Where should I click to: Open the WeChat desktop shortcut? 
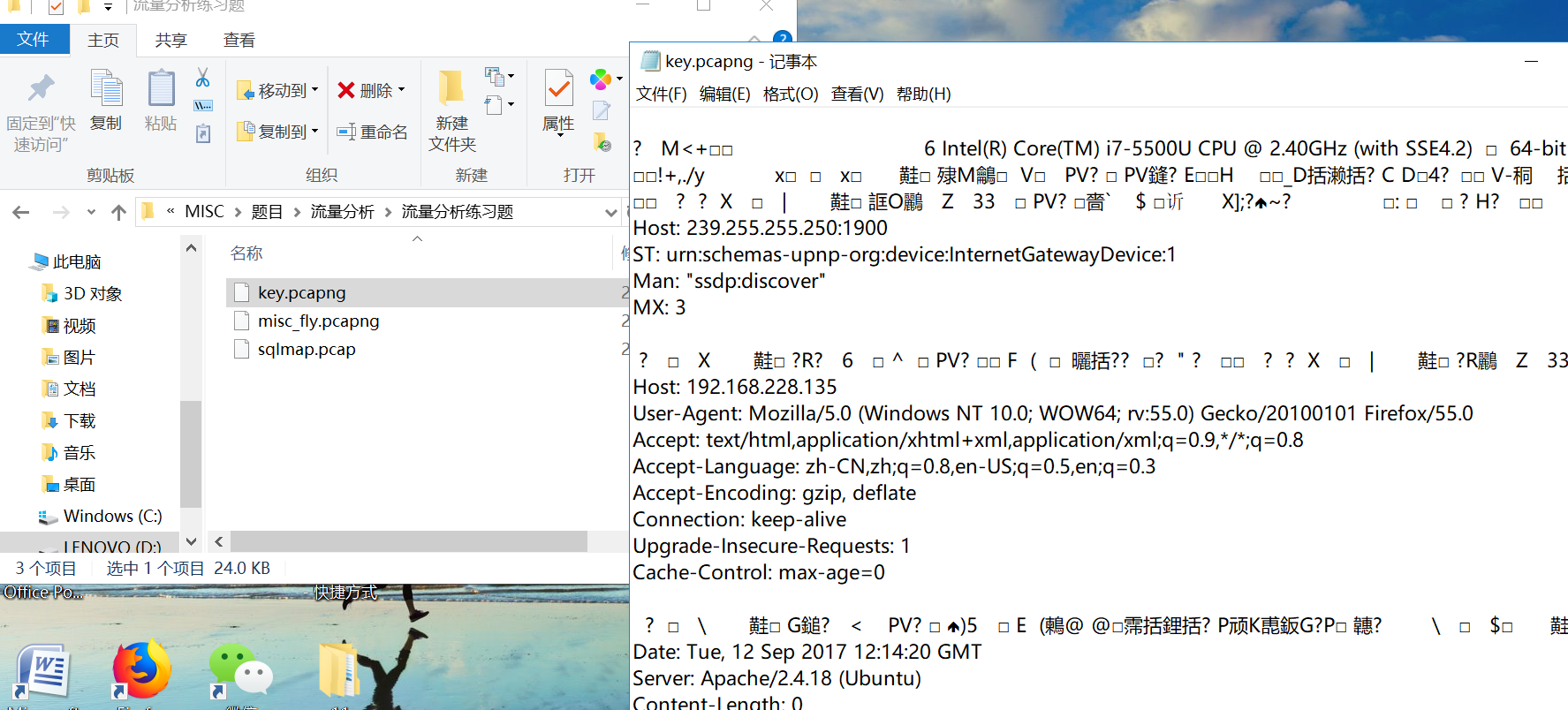click(240, 673)
